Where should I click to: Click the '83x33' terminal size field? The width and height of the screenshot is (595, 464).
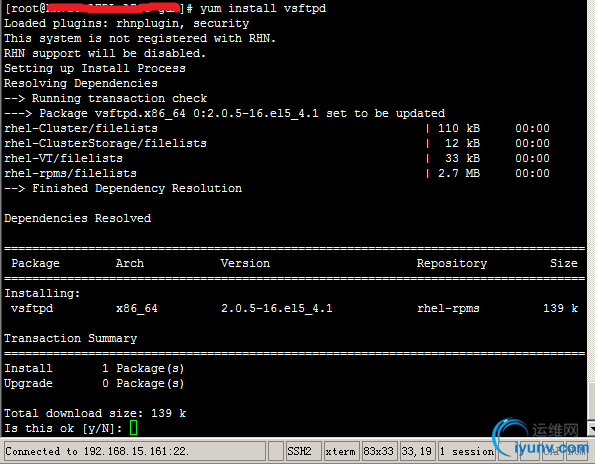[380, 451]
